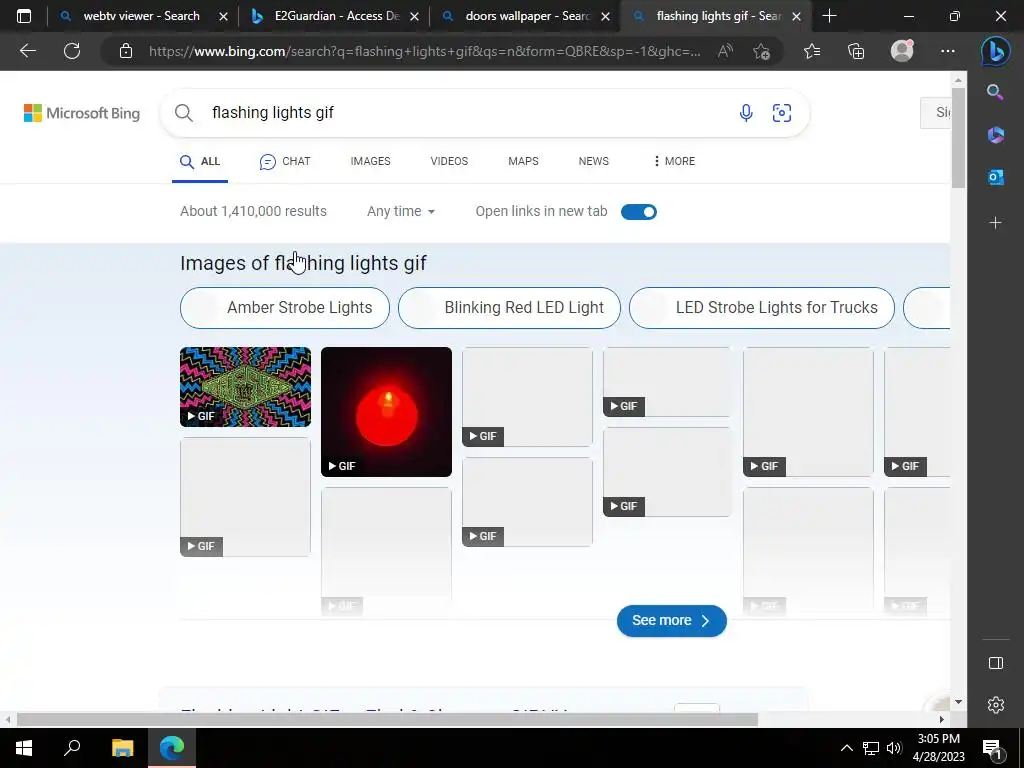Screen dimensions: 1024x768
Task: Open Favorites list icon
Action: [x=812, y=51]
